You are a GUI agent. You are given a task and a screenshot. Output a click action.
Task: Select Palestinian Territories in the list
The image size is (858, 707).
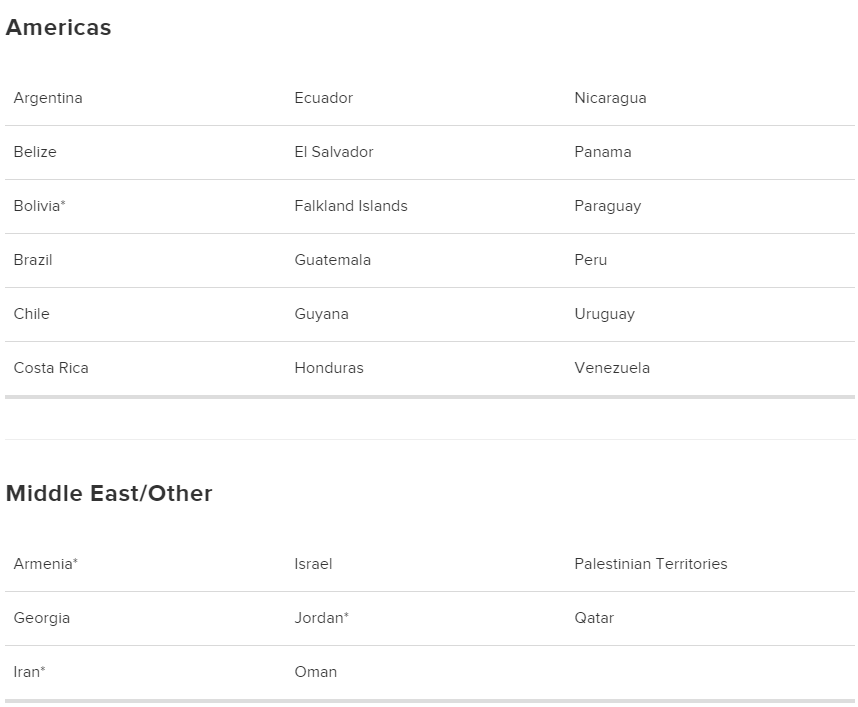pos(650,564)
